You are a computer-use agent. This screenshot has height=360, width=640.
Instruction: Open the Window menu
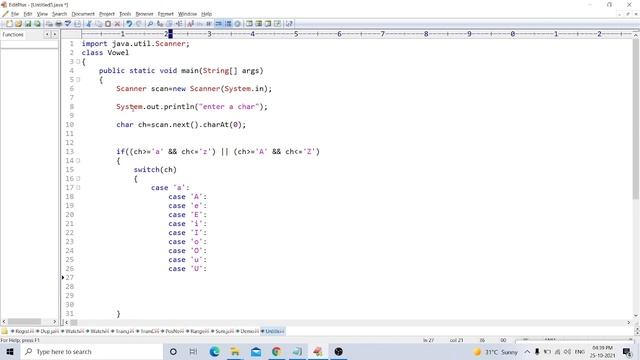(x=187, y=14)
